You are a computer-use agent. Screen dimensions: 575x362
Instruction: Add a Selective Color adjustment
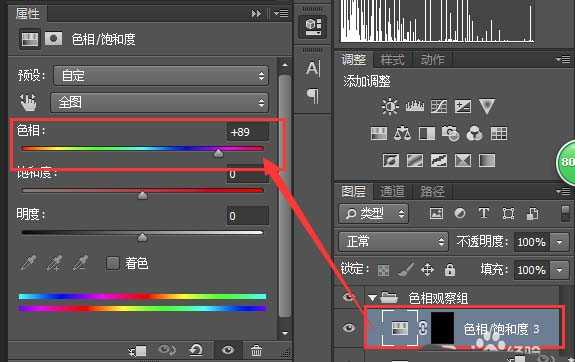463,161
